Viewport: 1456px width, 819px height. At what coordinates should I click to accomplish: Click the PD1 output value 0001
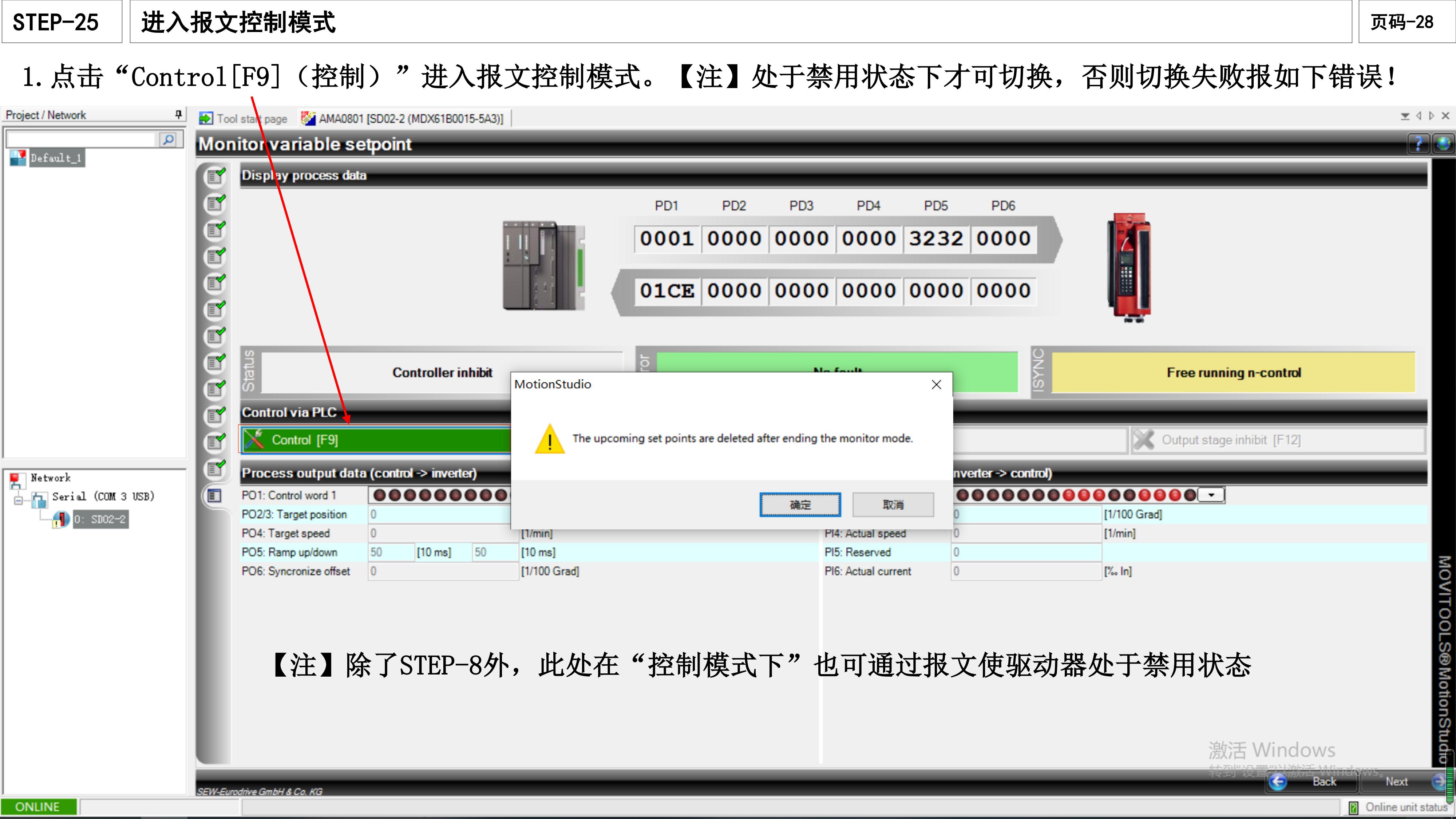click(x=667, y=239)
